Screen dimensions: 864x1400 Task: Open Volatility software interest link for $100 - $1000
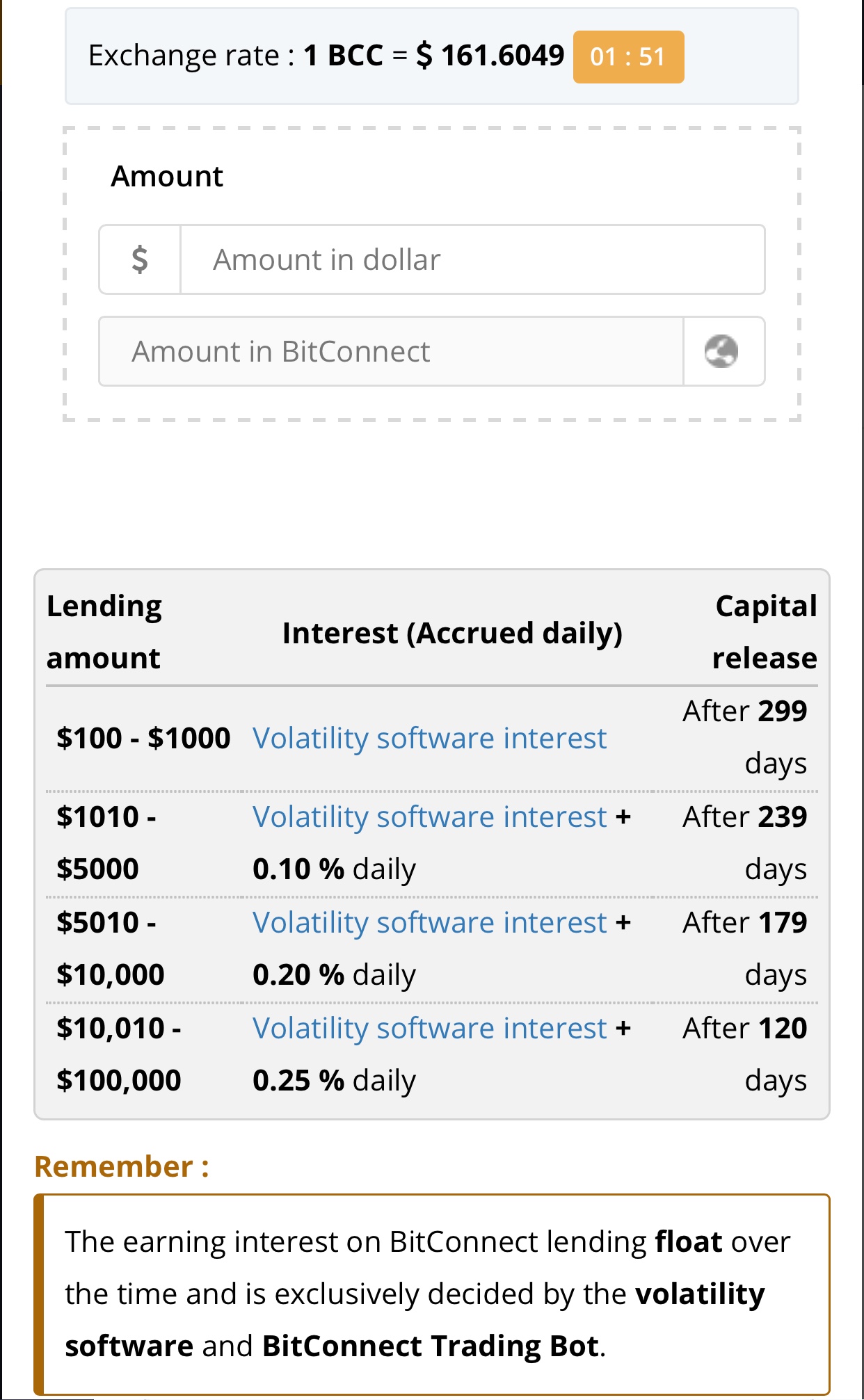[x=429, y=738]
